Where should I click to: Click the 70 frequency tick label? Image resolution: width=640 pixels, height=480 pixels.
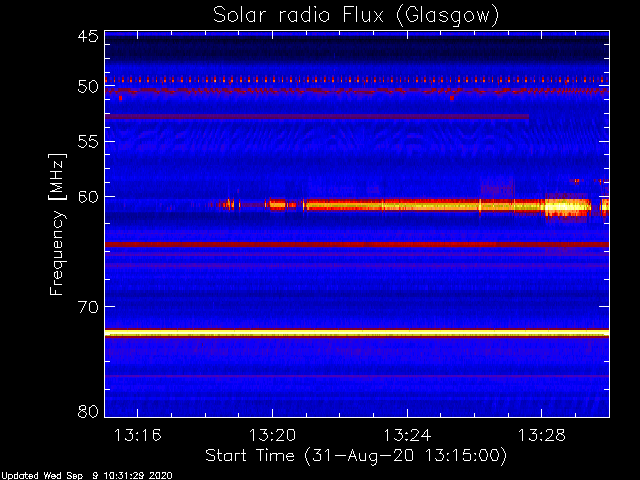(88, 307)
